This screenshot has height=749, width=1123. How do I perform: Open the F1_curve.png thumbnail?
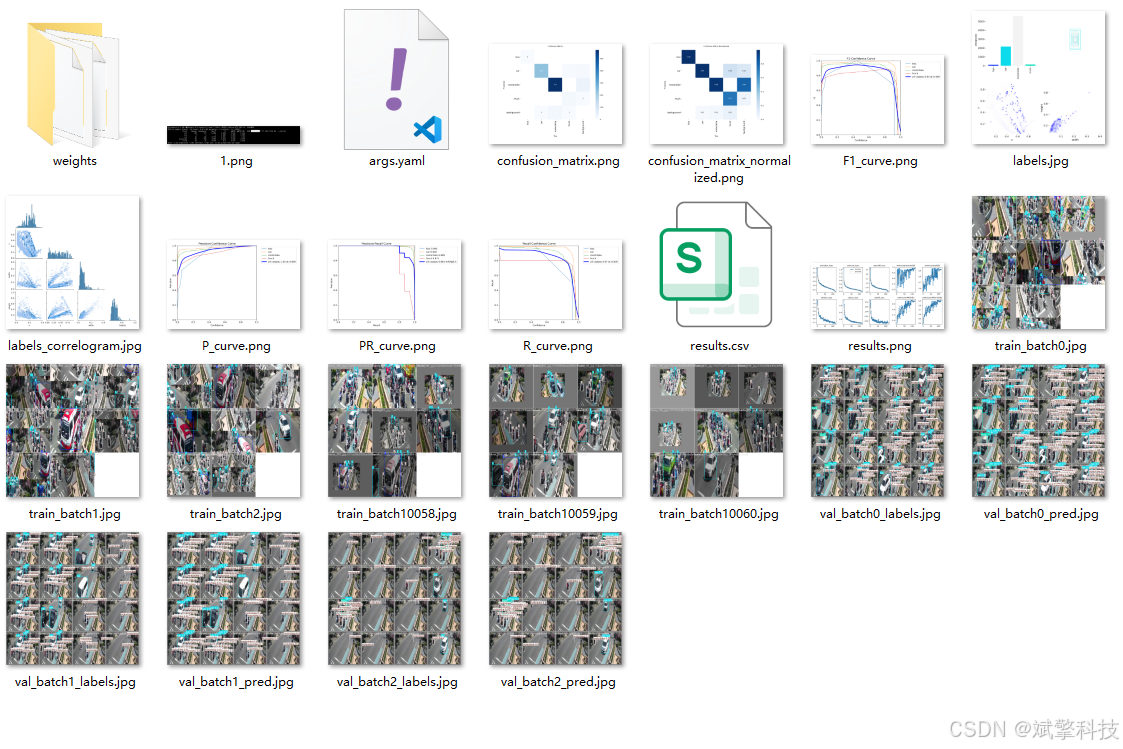877,99
